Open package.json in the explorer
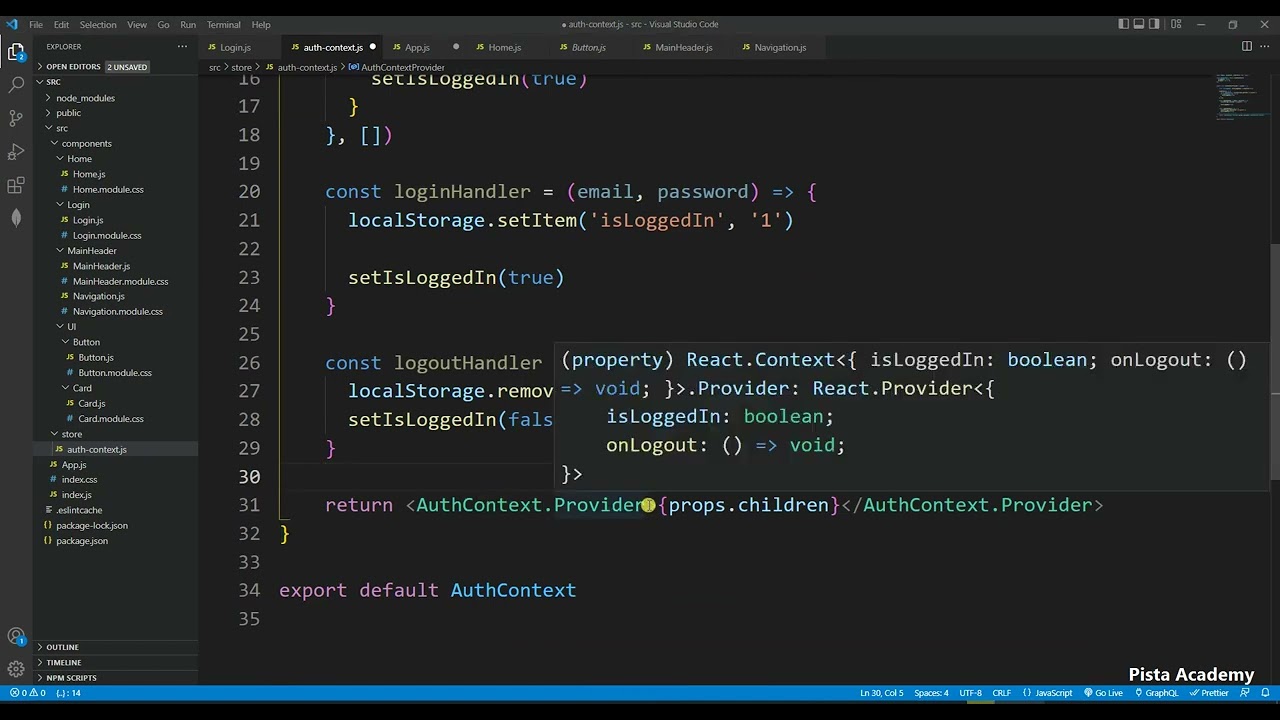The image size is (1280, 720). coord(82,541)
